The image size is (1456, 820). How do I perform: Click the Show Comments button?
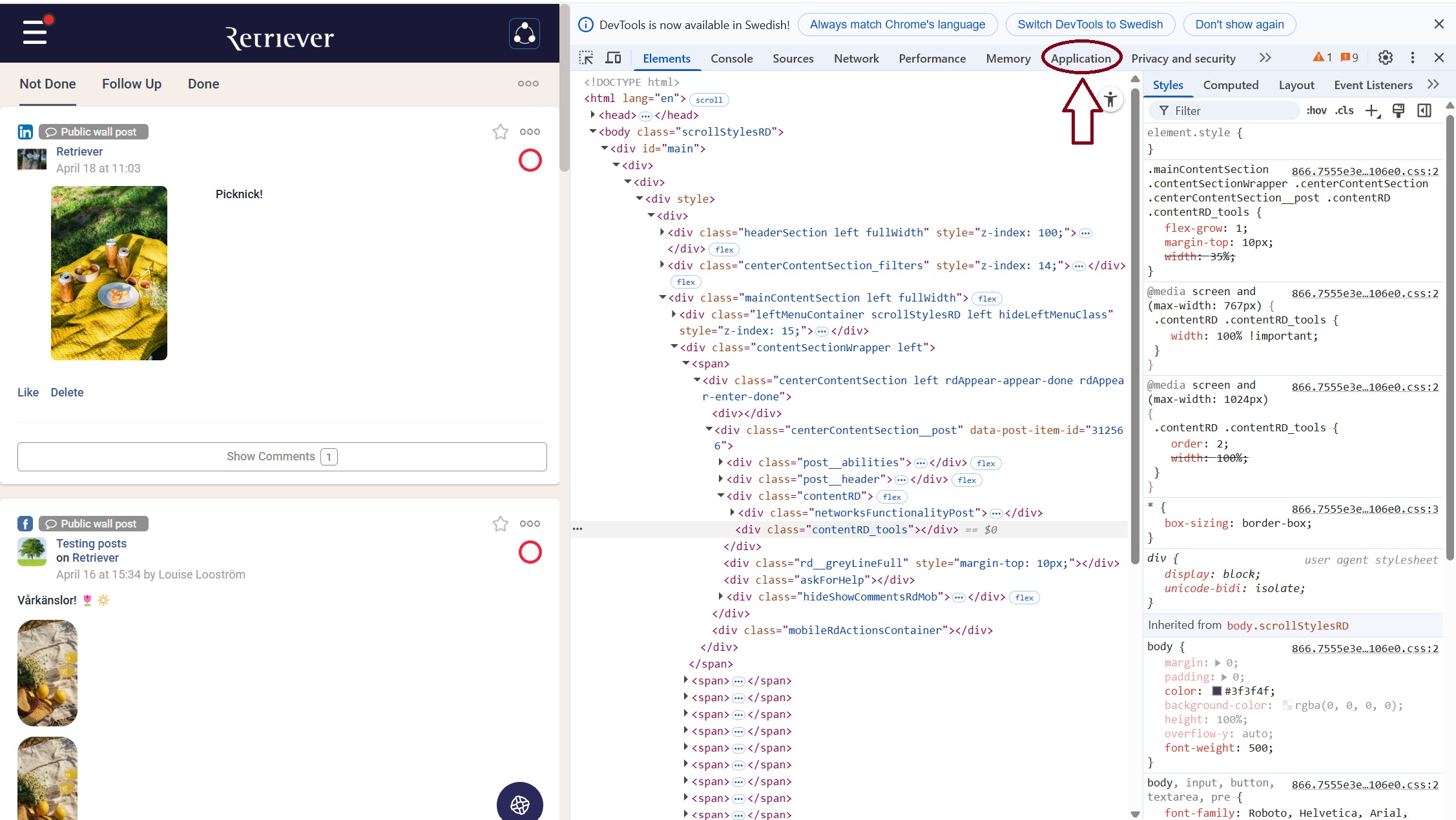[282, 456]
